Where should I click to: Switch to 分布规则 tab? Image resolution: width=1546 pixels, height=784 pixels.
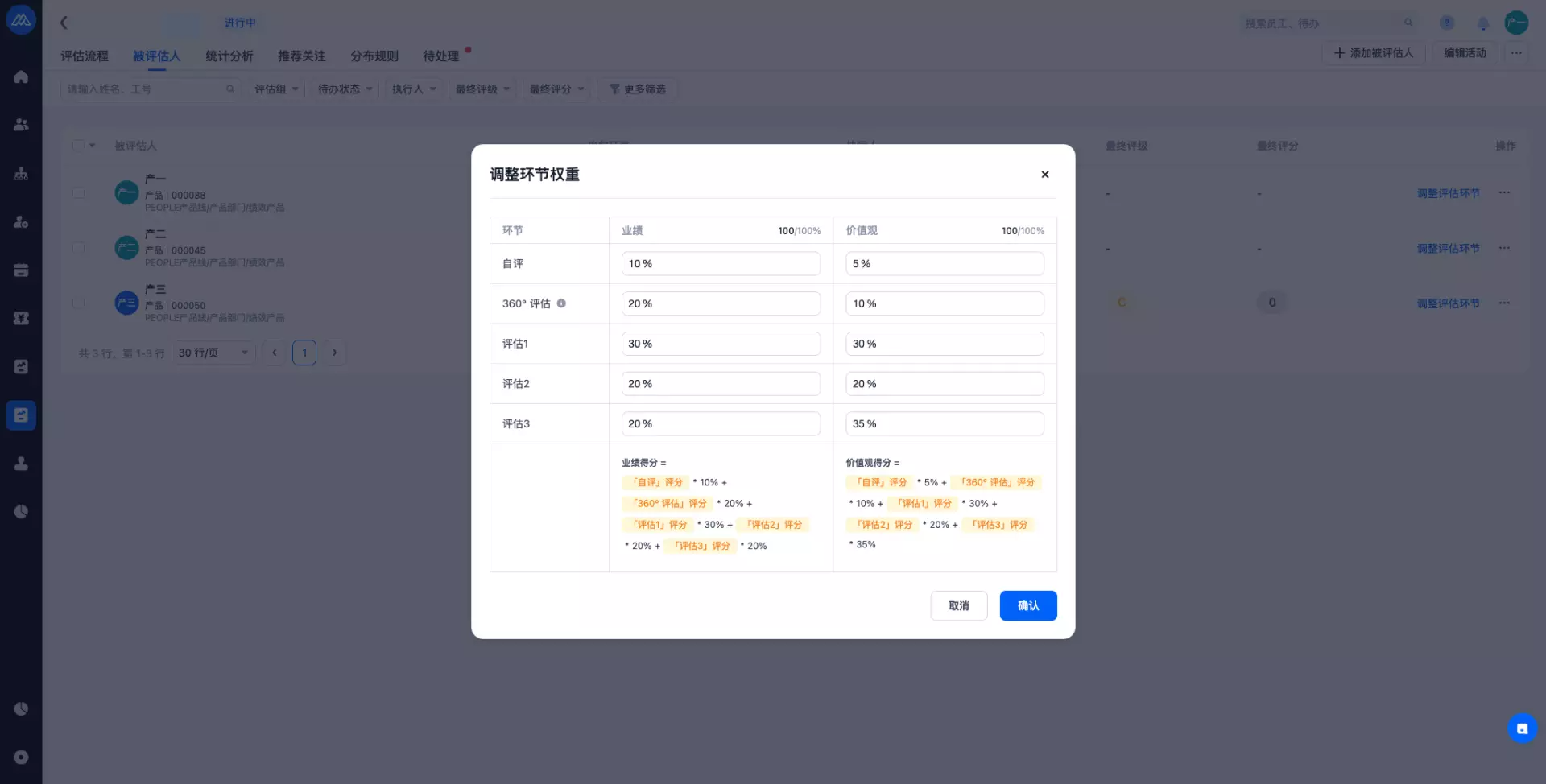[x=374, y=56]
